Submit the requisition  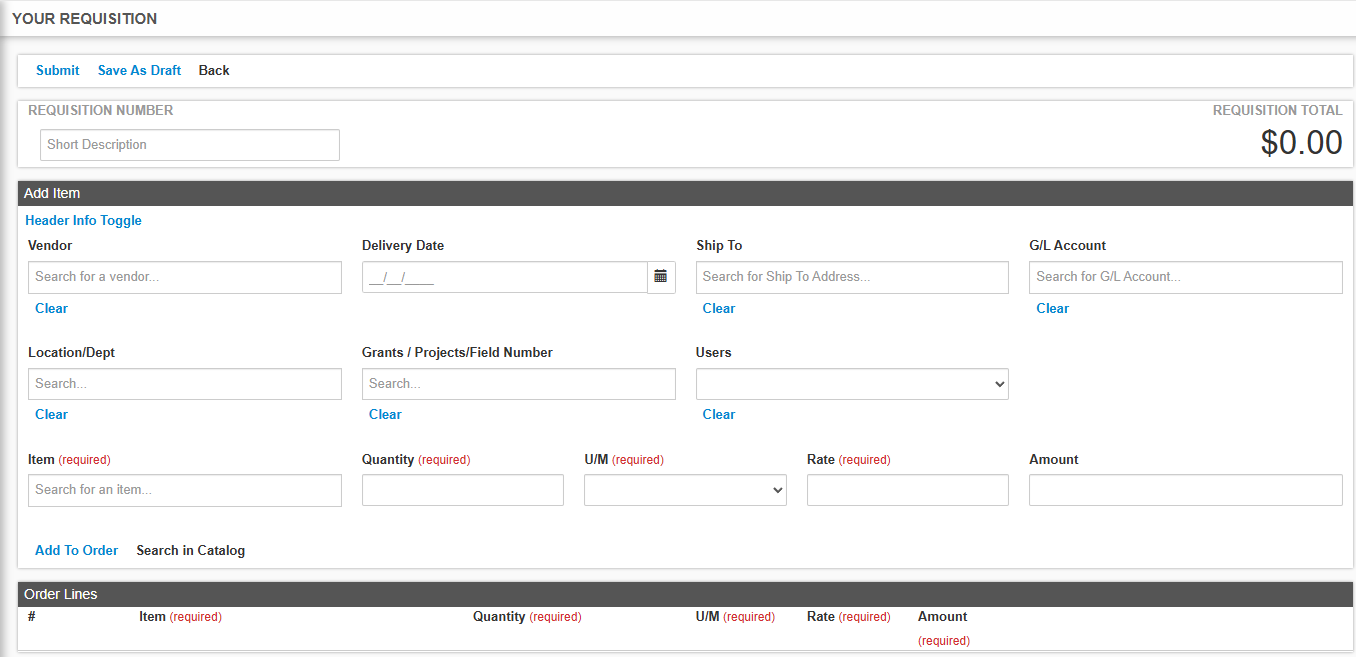coord(57,70)
